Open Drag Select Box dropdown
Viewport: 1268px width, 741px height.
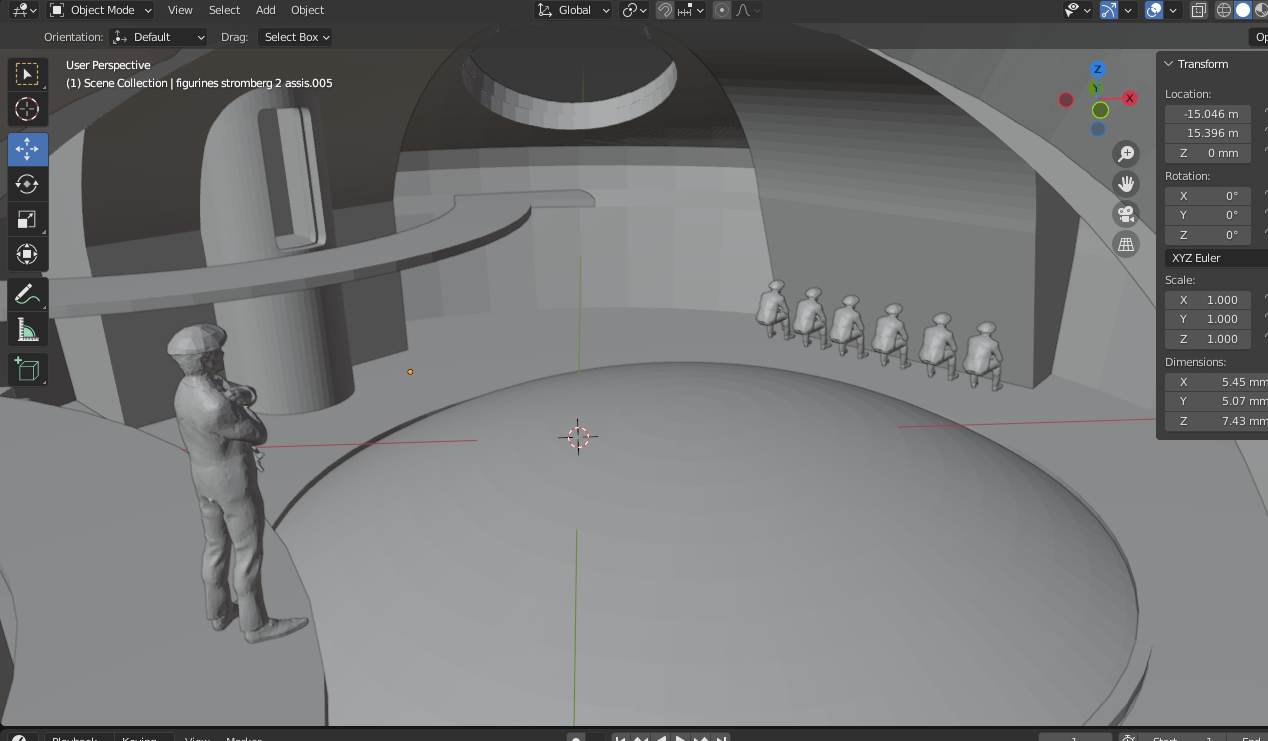295,37
